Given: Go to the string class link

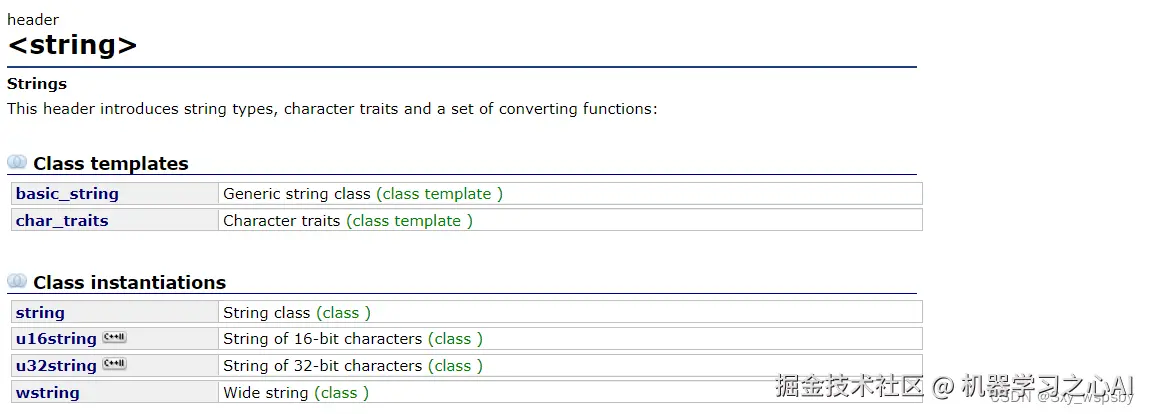Looking at the screenshot, I should click(40, 313).
